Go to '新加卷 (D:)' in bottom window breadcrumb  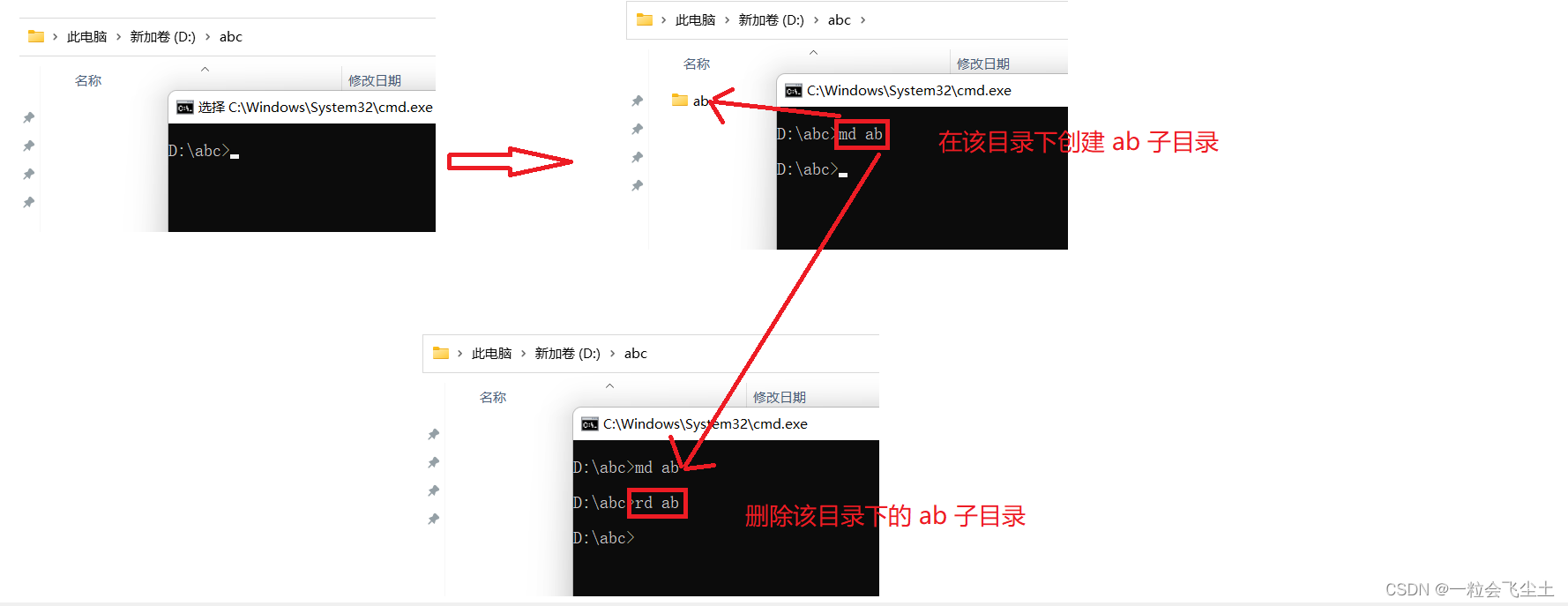pos(567,354)
